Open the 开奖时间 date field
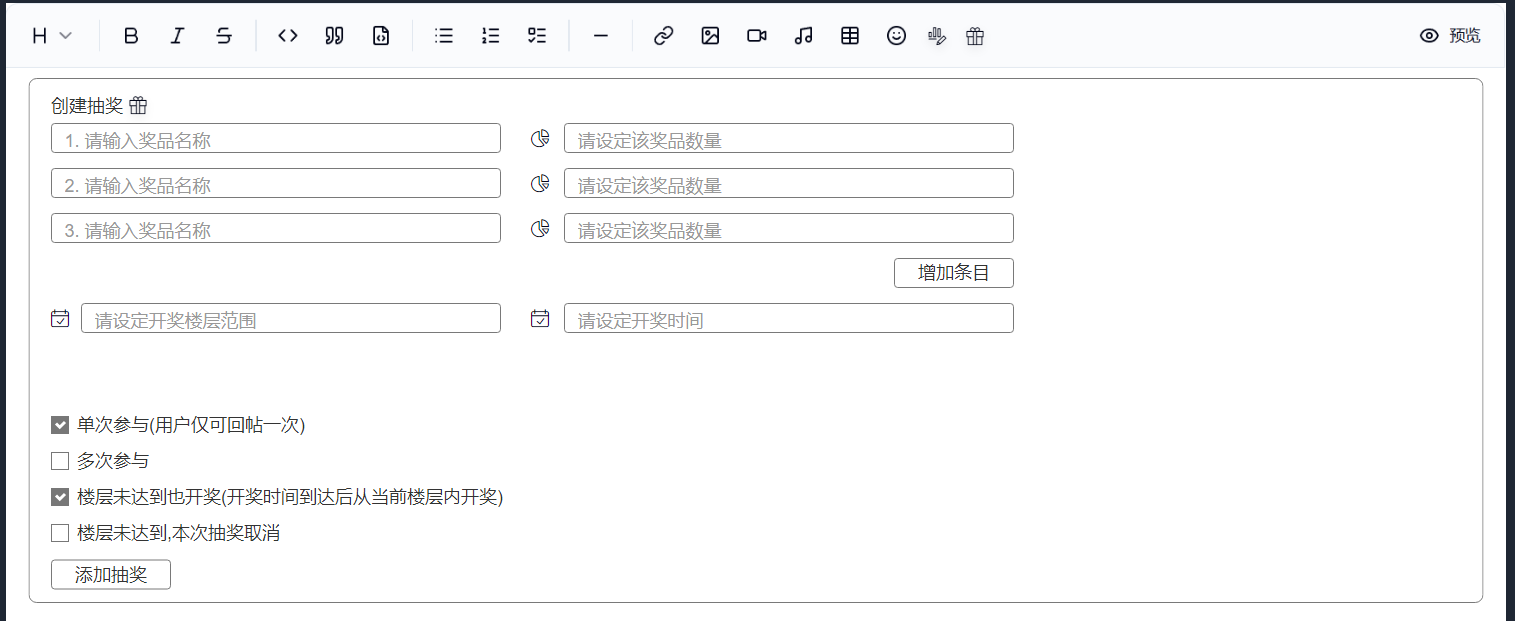This screenshot has height=621, width=1515. [788, 319]
